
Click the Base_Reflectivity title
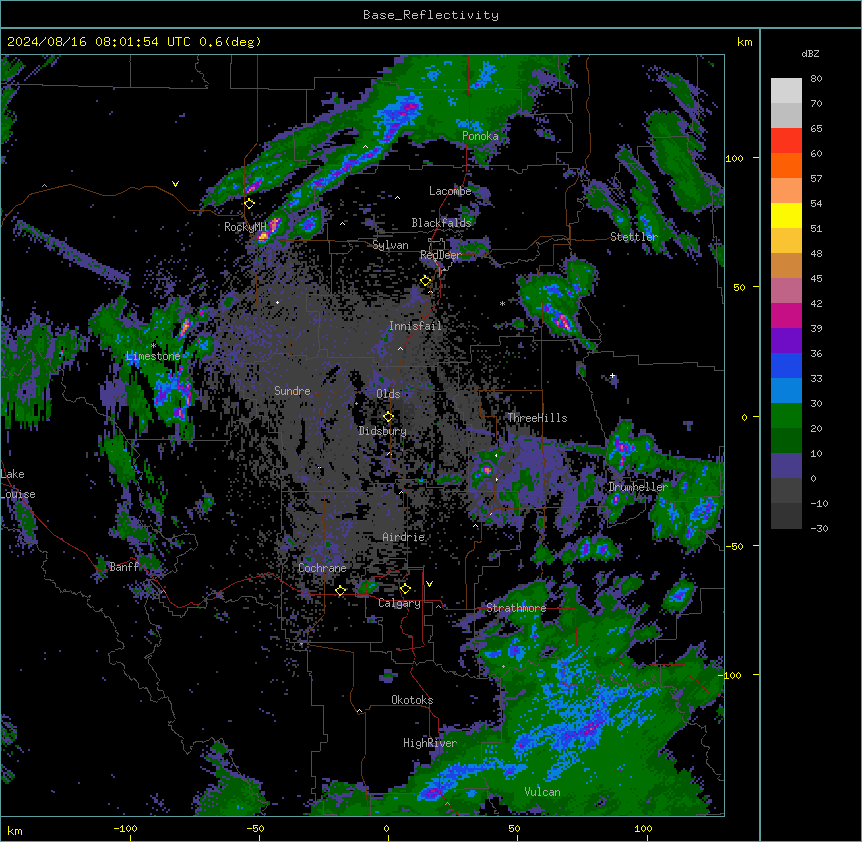431,15
